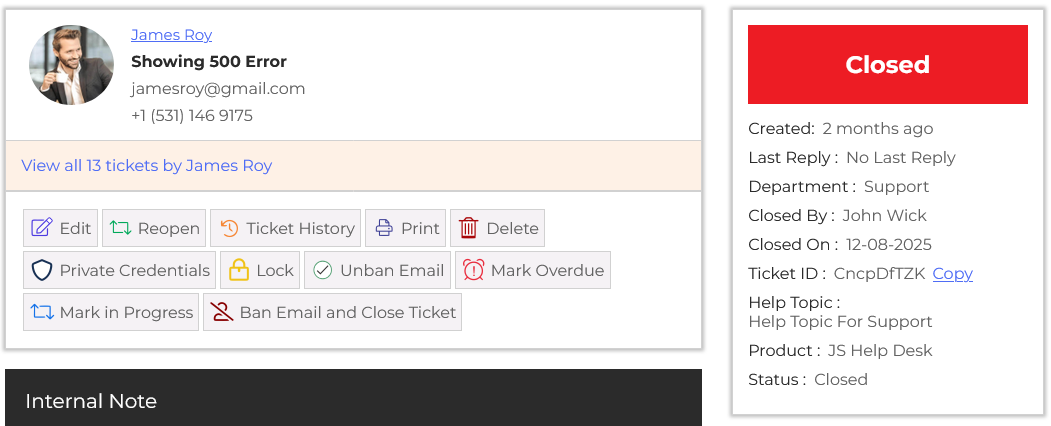Open James Roy profile link

pyautogui.click(x=171, y=35)
